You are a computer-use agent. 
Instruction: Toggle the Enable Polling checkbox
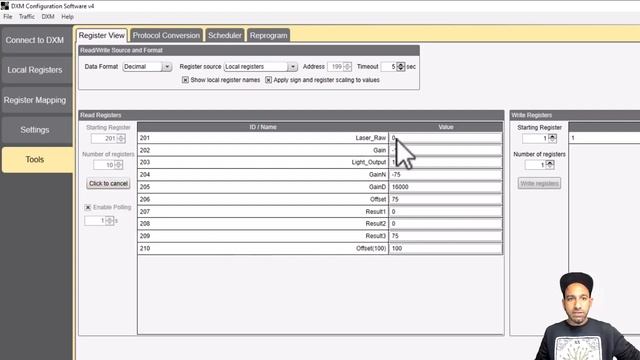click(x=88, y=207)
